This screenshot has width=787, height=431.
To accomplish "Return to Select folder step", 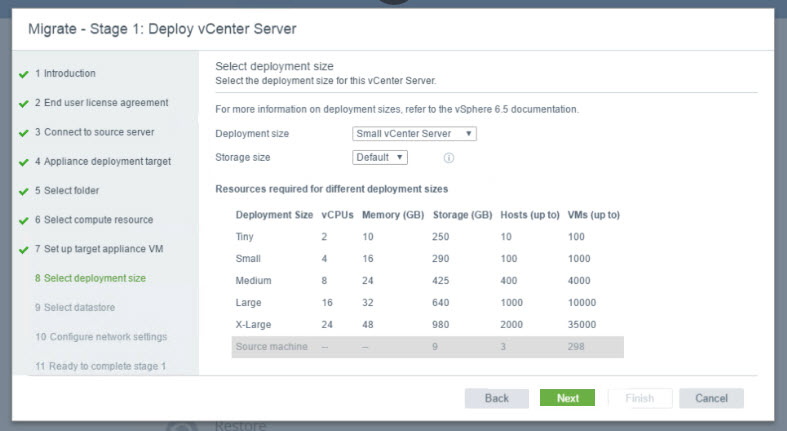I will click(x=67, y=190).
